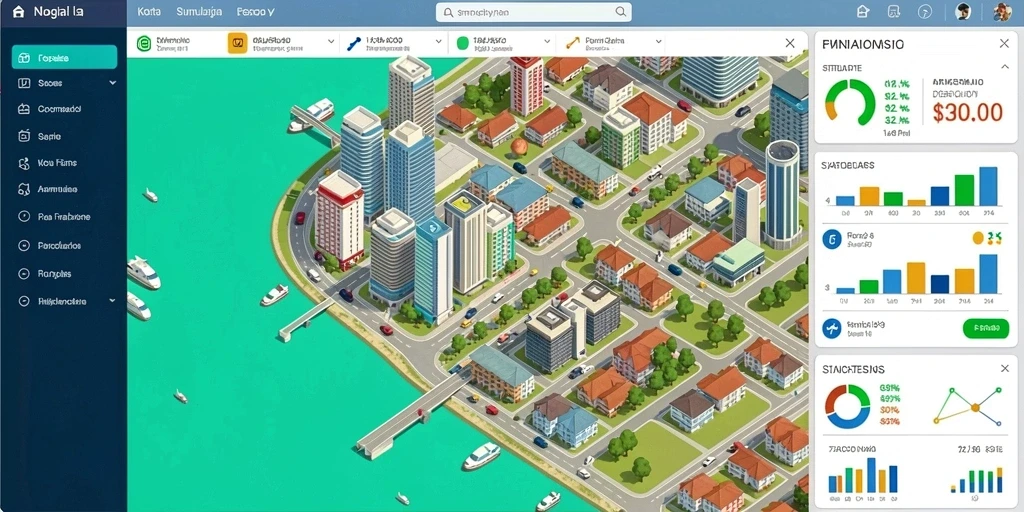Click the green donut gauge chart
Viewport: 1024px width, 512px height.
[850, 102]
